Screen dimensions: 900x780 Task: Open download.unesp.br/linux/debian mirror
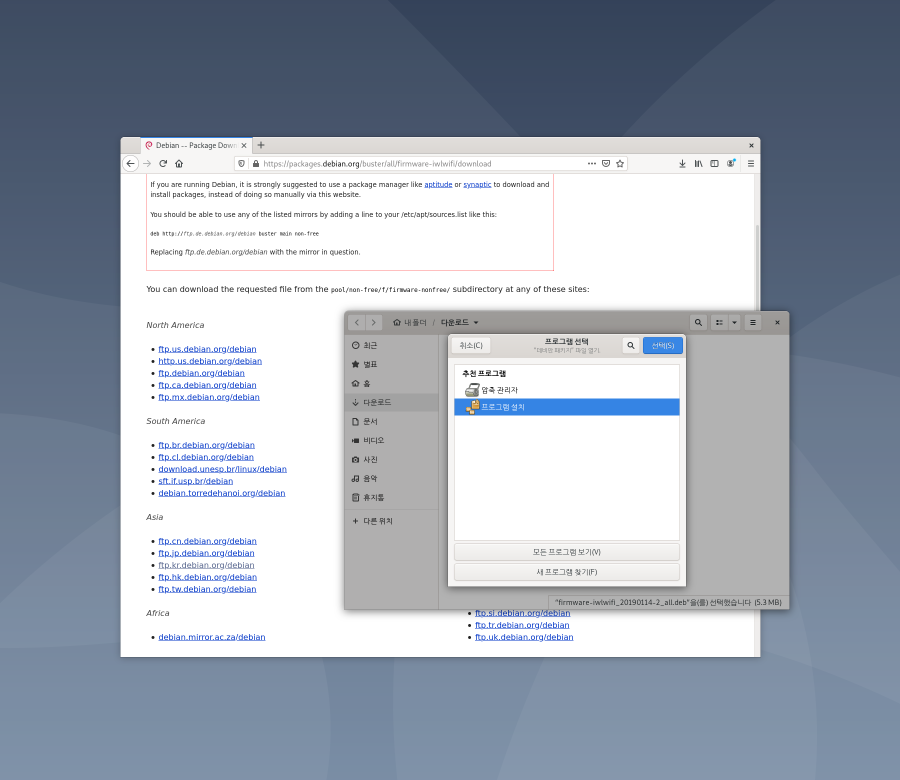[223, 469]
